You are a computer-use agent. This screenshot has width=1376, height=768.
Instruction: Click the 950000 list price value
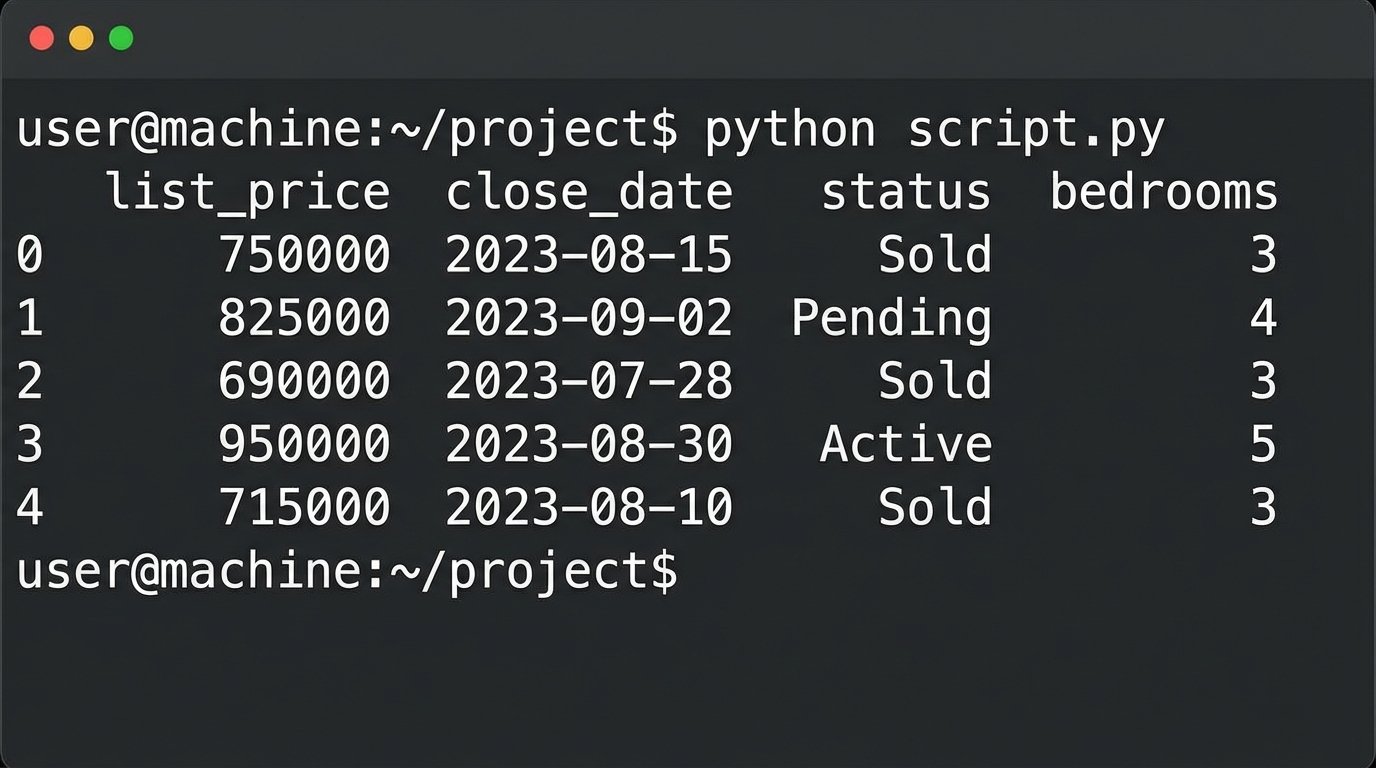[304, 445]
